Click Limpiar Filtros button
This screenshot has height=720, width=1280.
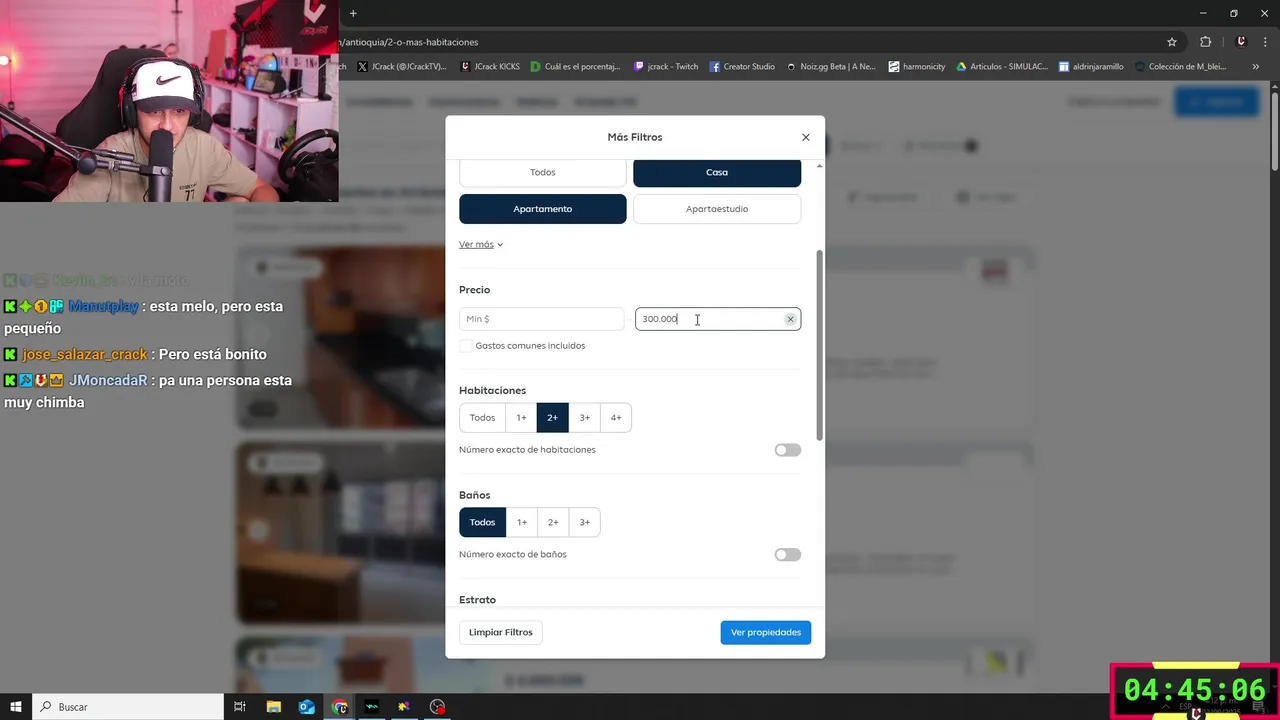[501, 632]
